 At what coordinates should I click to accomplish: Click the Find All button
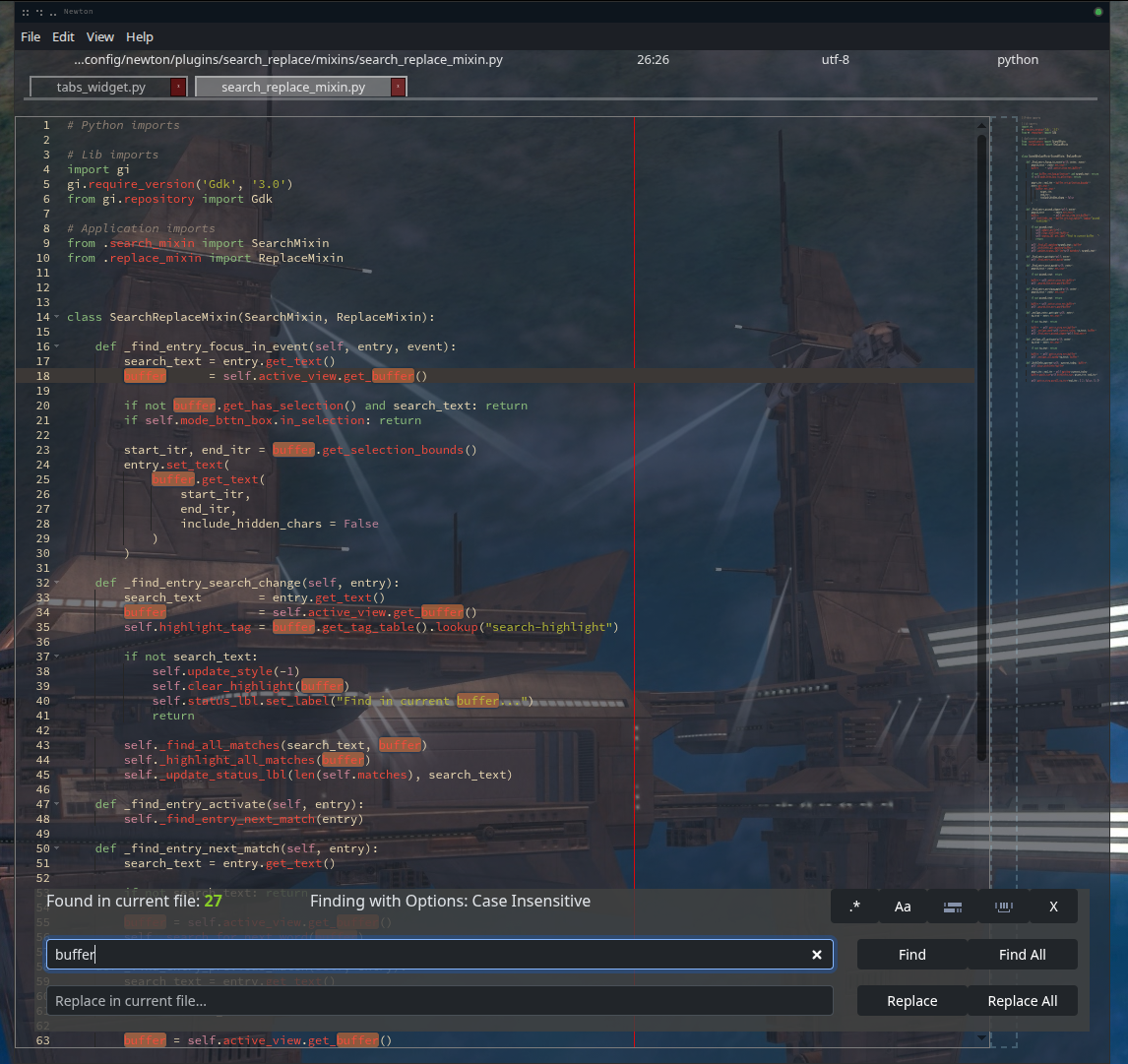[x=1022, y=955]
